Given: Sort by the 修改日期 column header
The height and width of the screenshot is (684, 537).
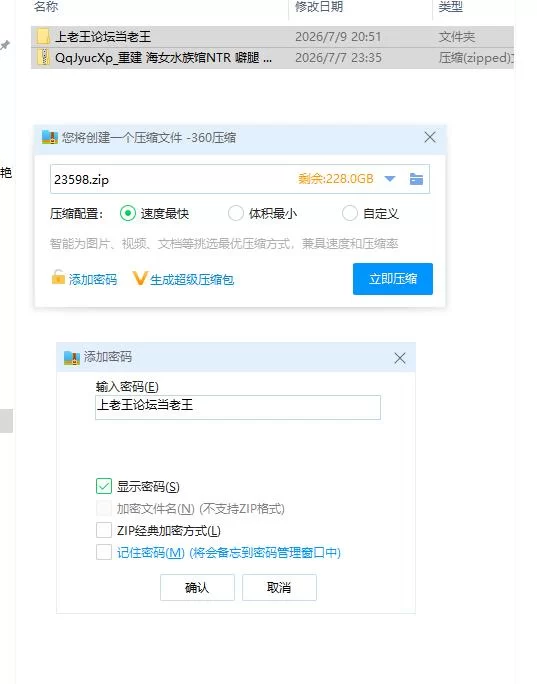Looking at the screenshot, I should tap(319, 7).
